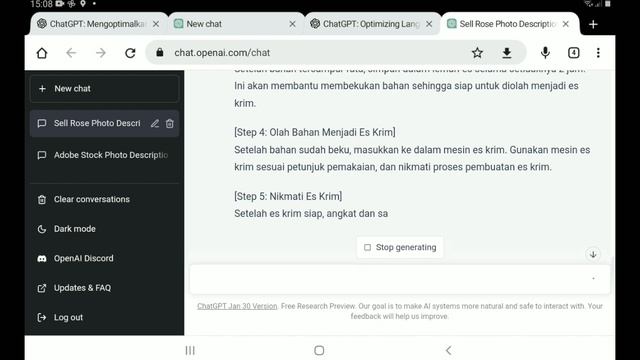Open Android recent apps button
Viewport: 640px width, 360px height.
[190, 350]
